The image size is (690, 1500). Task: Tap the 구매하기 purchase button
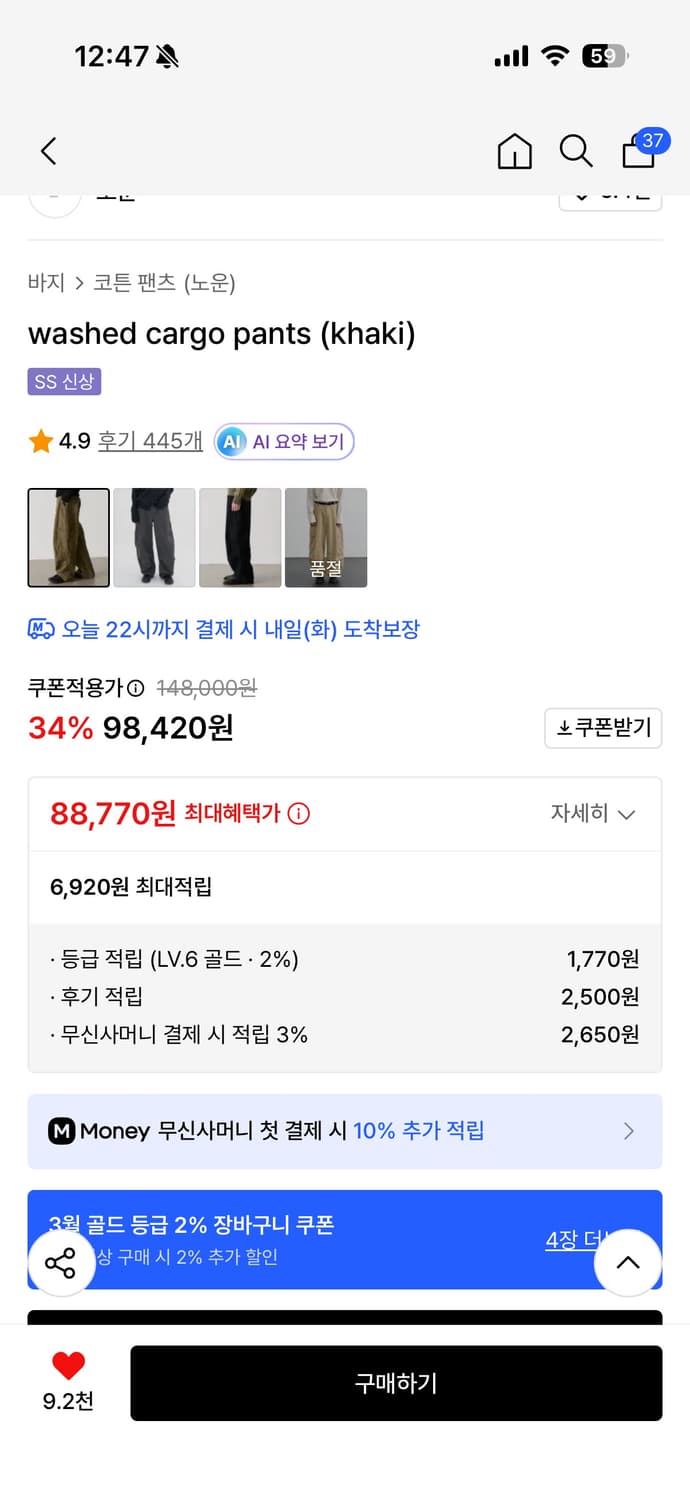pyautogui.click(x=397, y=1383)
